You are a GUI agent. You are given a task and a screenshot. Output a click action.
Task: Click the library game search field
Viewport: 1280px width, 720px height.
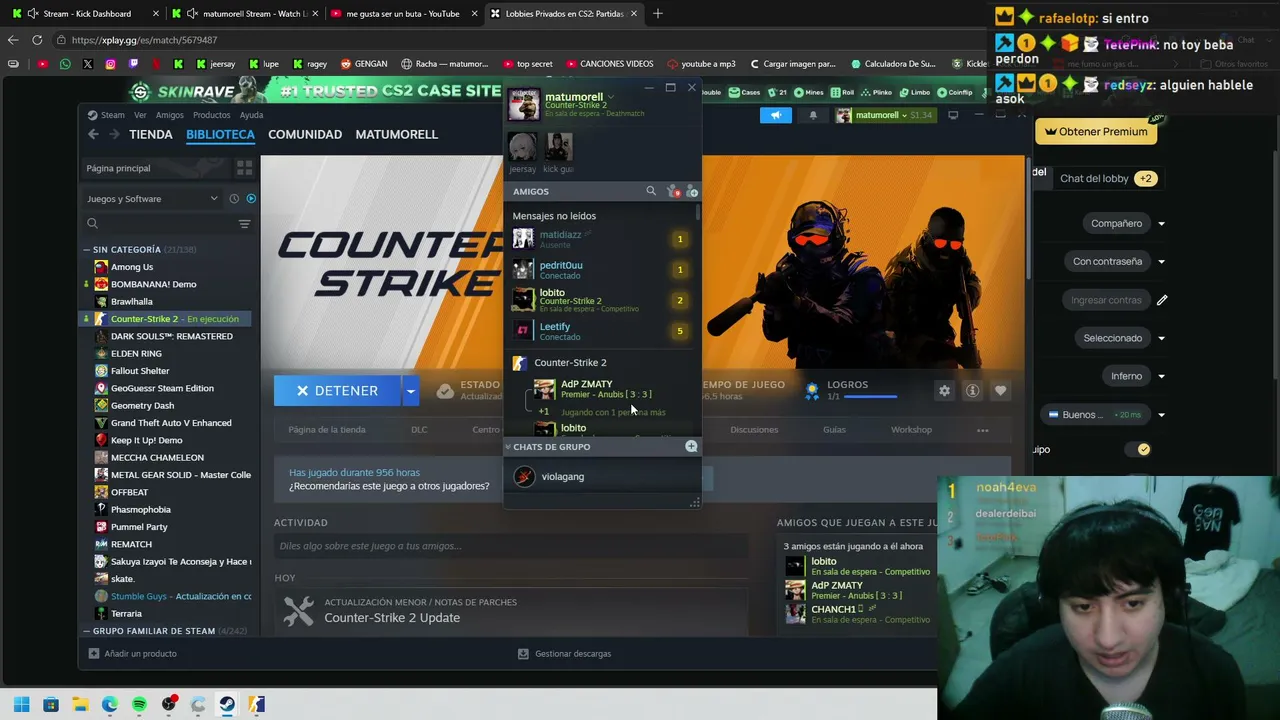coord(159,224)
